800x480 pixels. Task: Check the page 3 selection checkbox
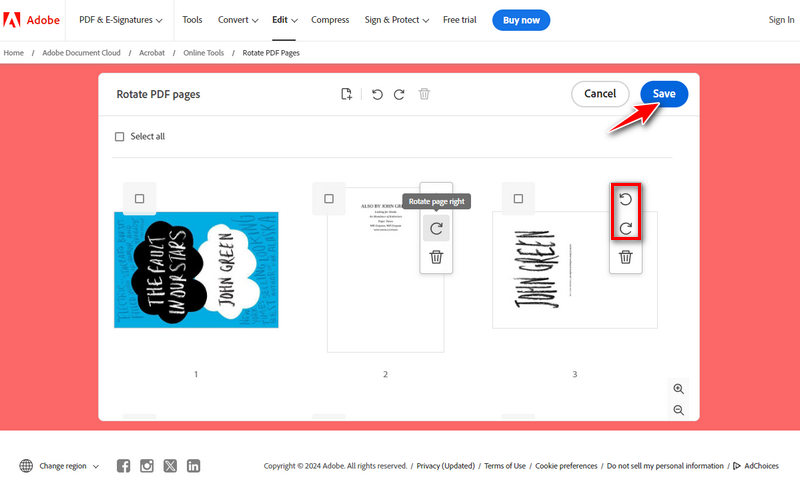pyautogui.click(x=518, y=198)
